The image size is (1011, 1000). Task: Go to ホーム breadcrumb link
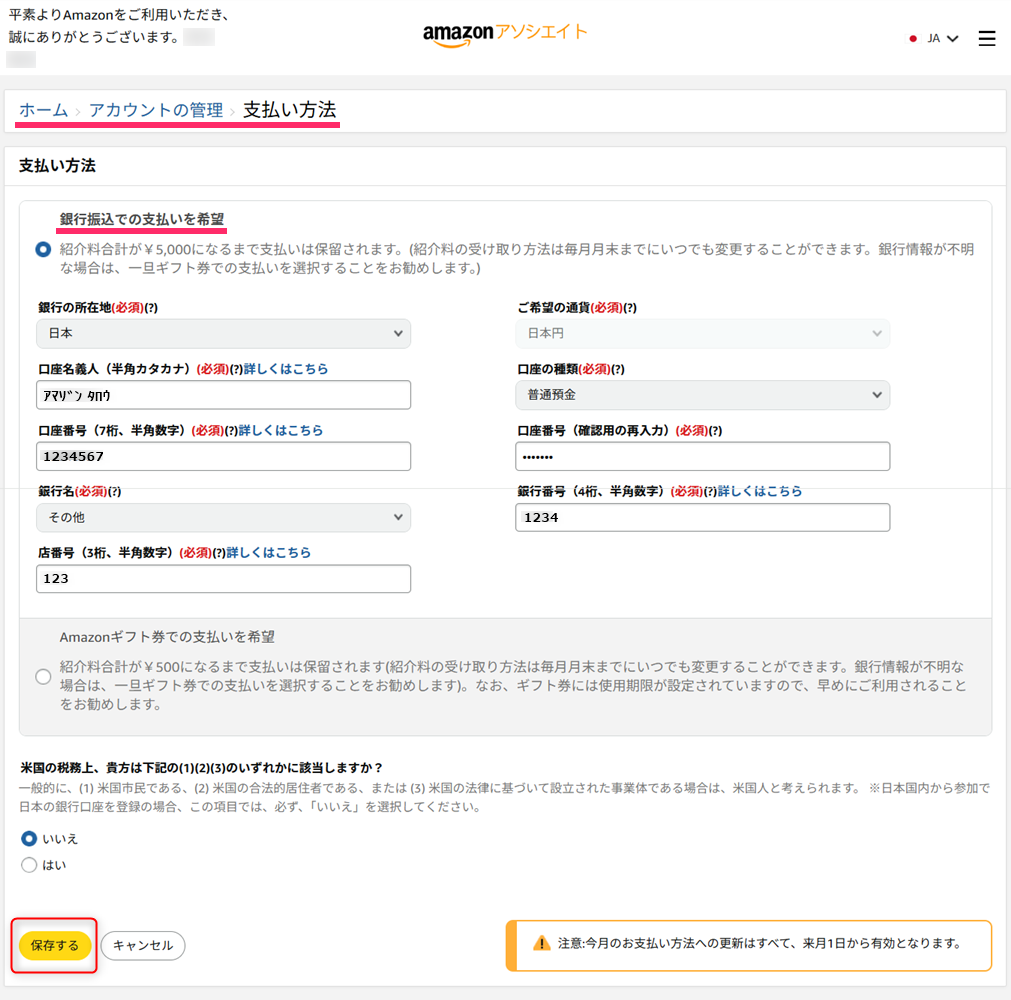click(x=43, y=110)
